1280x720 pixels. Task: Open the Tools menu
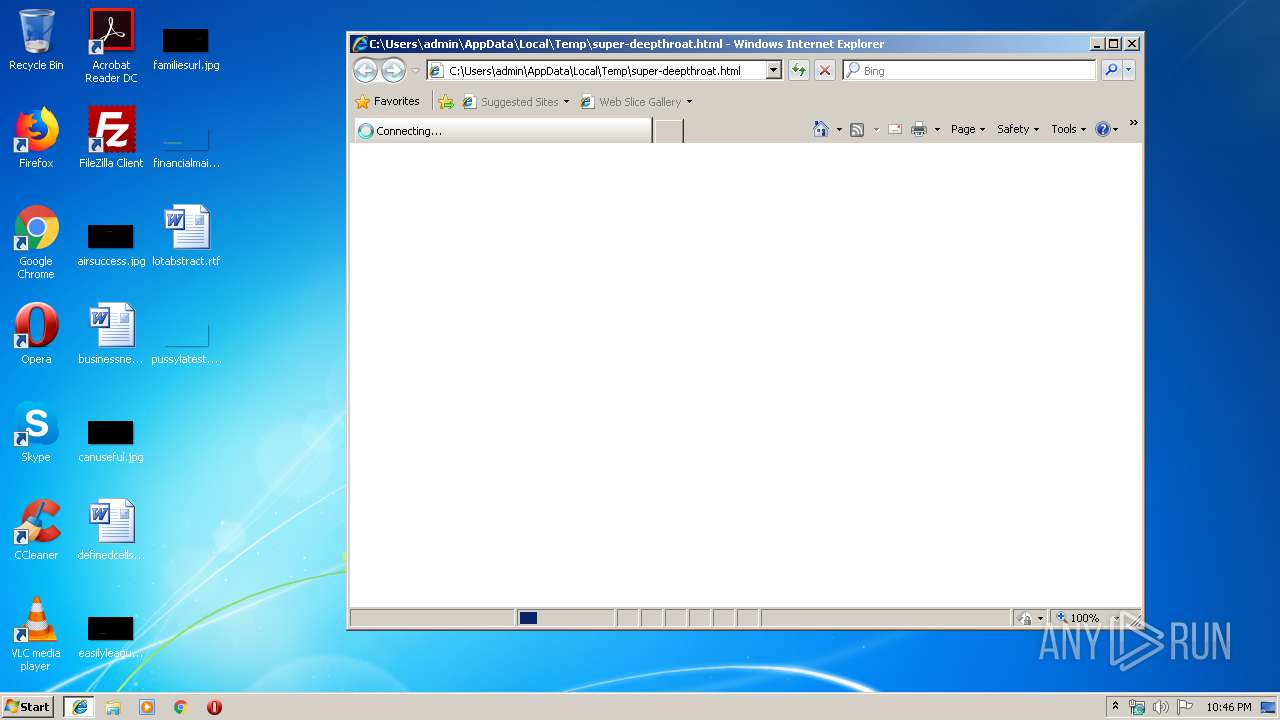coord(1068,129)
